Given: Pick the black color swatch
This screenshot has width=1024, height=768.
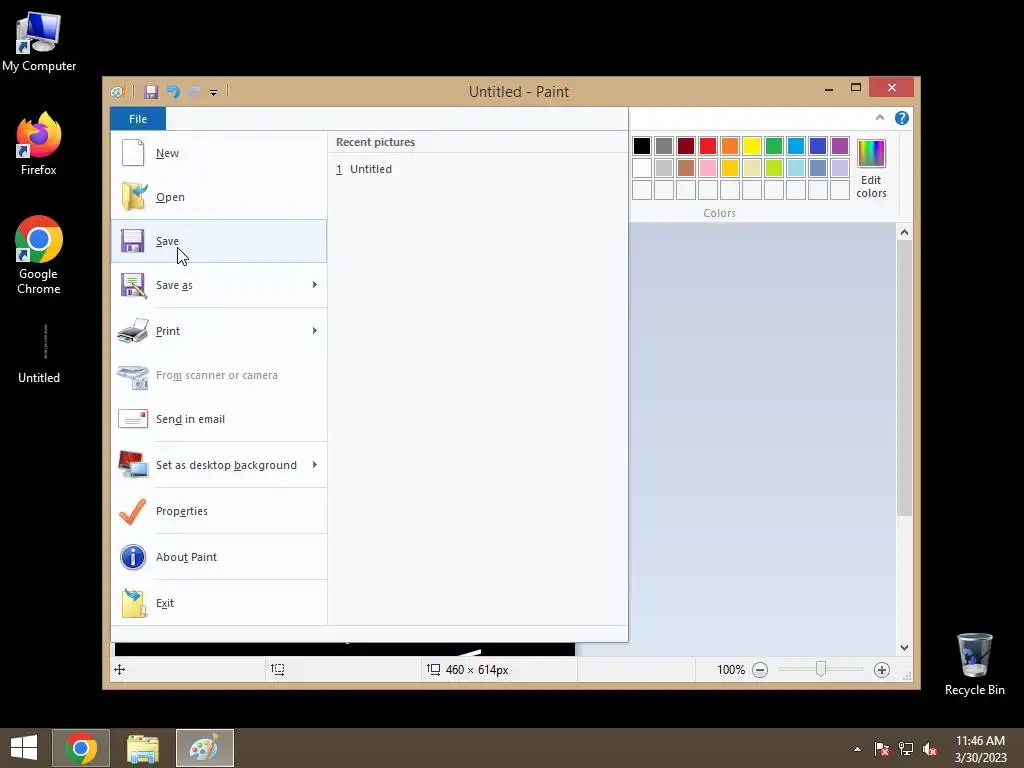Looking at the screenshot, I should click(642, 146).
